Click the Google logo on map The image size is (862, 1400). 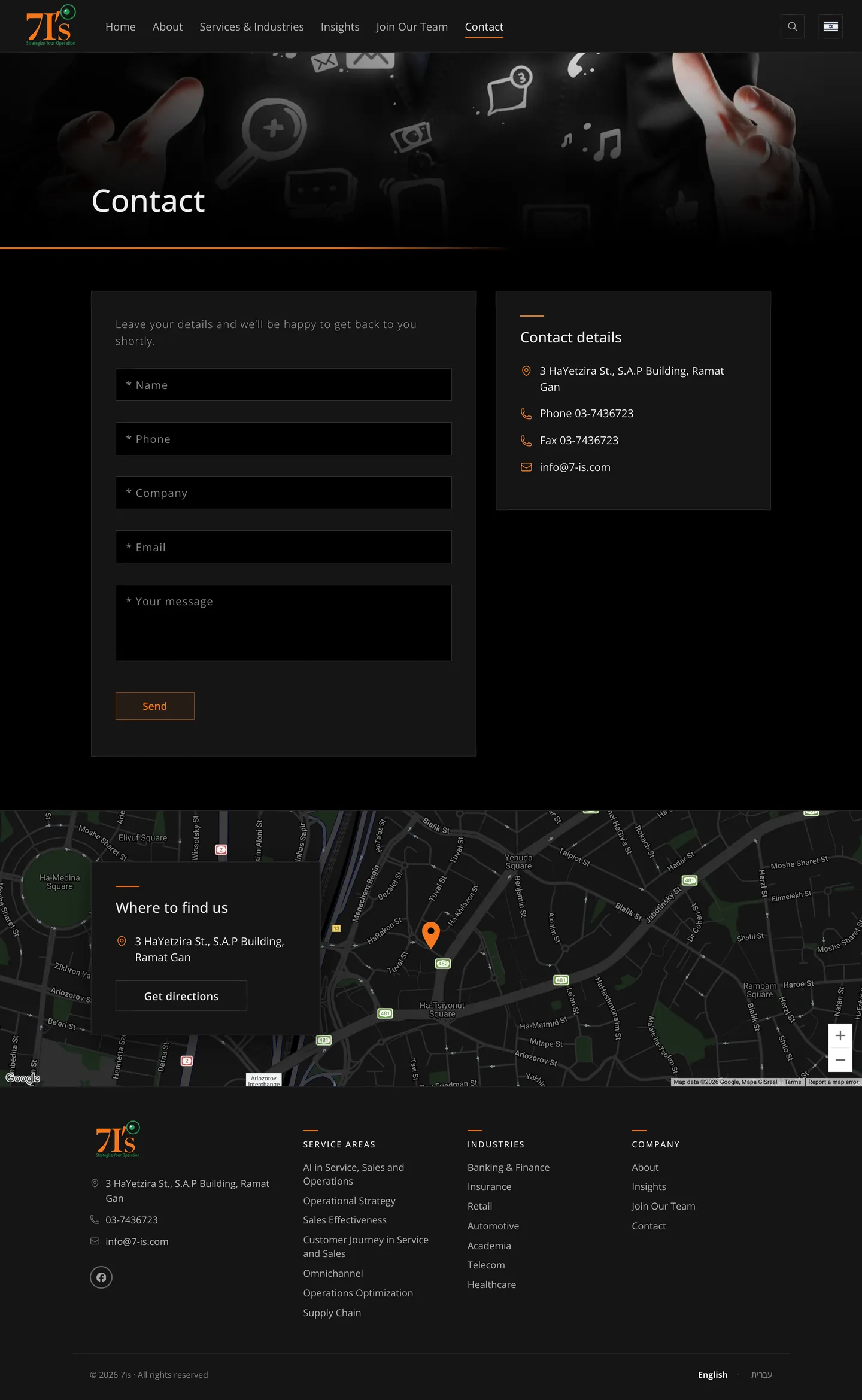tap(23, 1078)
